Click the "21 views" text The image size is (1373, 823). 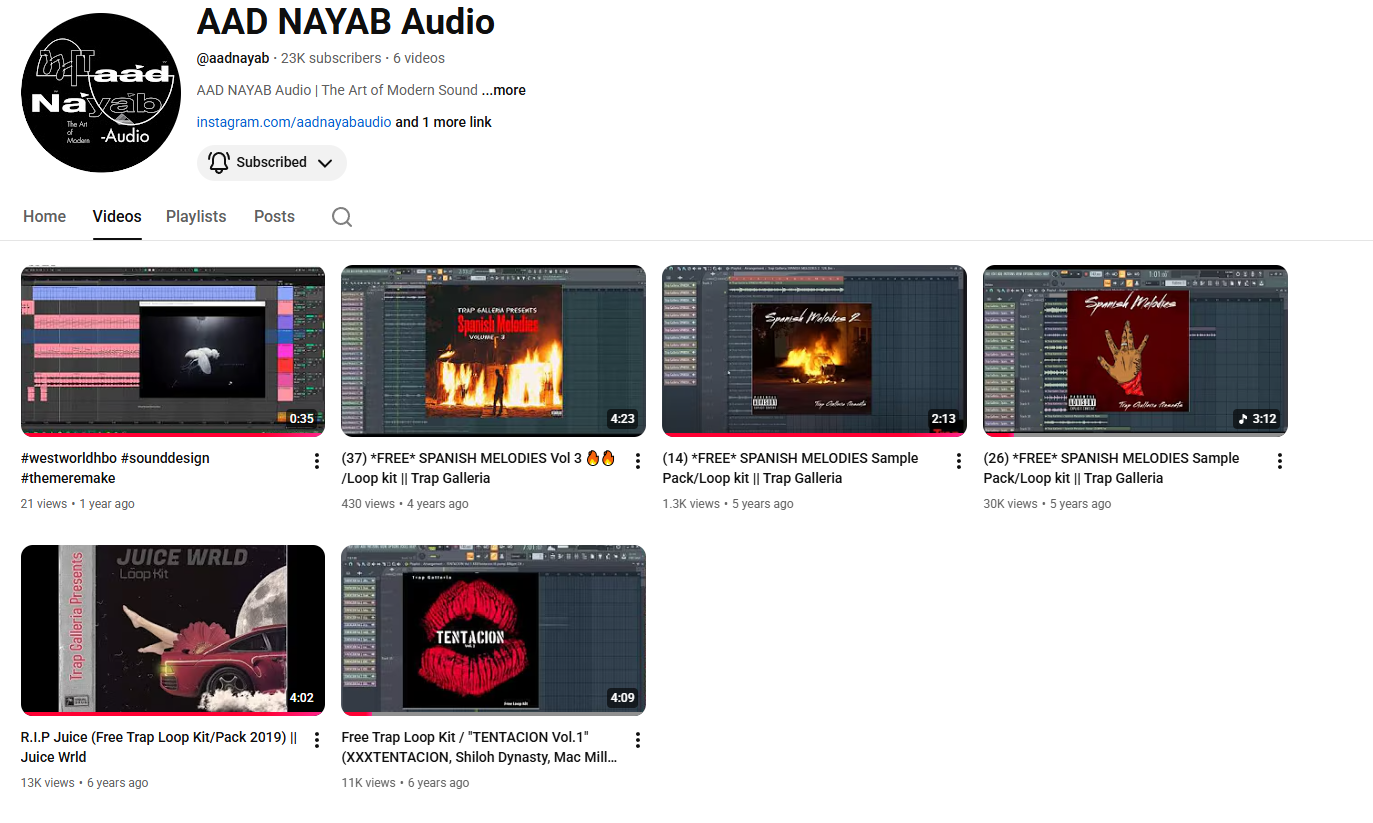click(44, 504)
